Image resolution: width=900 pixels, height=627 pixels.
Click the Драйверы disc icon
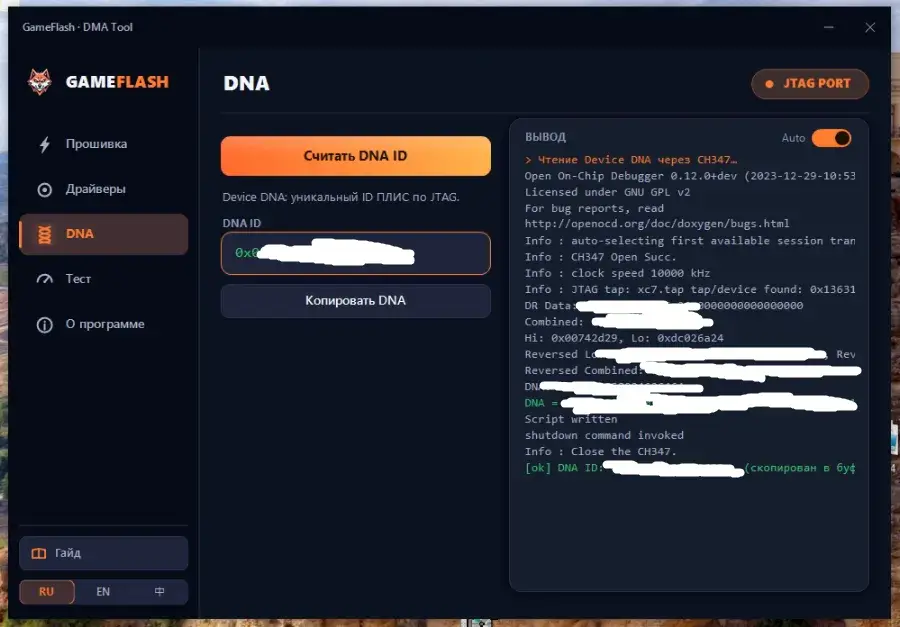click(x=44, y=189)
